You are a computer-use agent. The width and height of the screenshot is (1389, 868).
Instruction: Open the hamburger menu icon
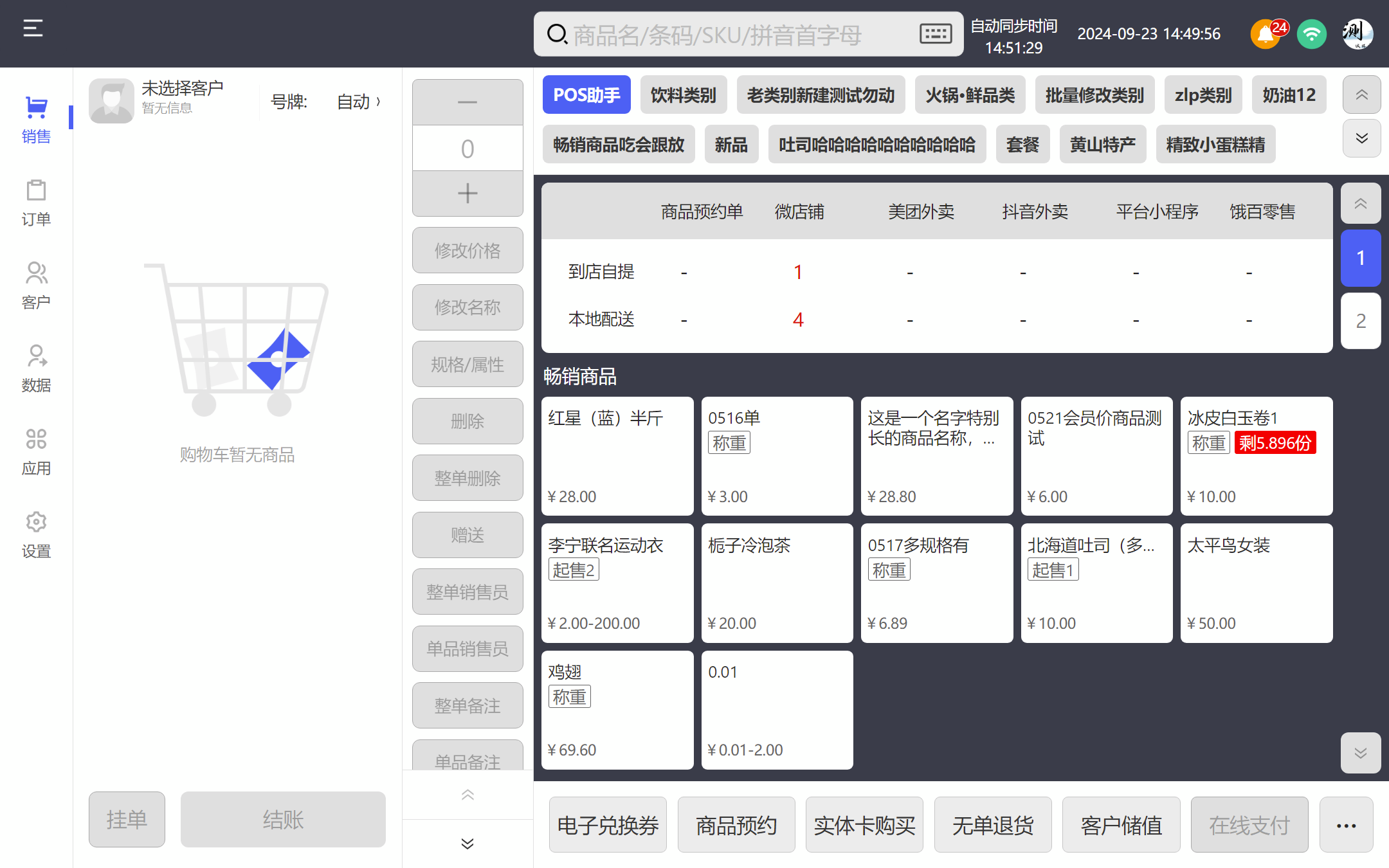[x=33, y=28]
